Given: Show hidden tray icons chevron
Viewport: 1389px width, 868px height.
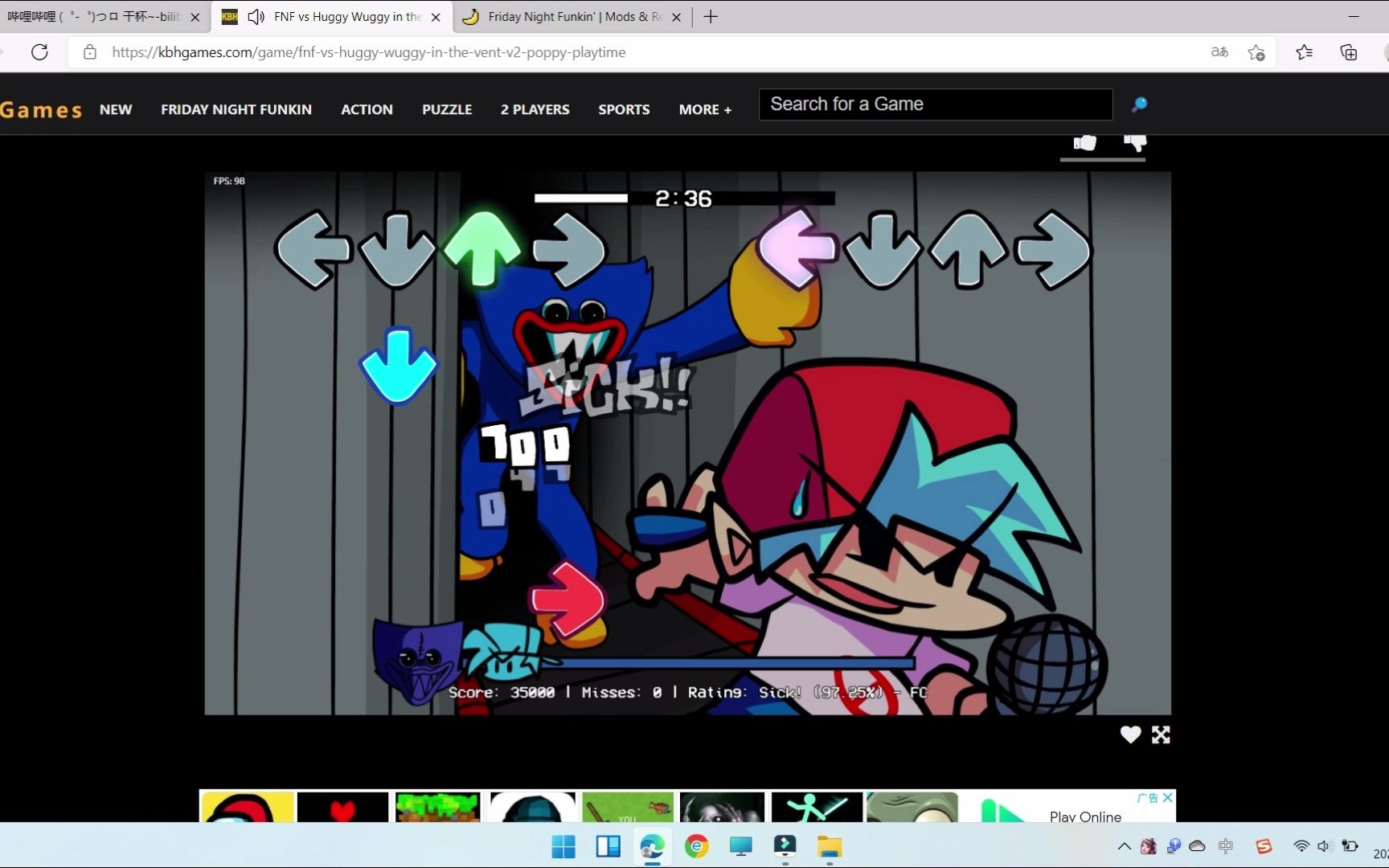Looking at the screenshot, I should coord(1125,846).
